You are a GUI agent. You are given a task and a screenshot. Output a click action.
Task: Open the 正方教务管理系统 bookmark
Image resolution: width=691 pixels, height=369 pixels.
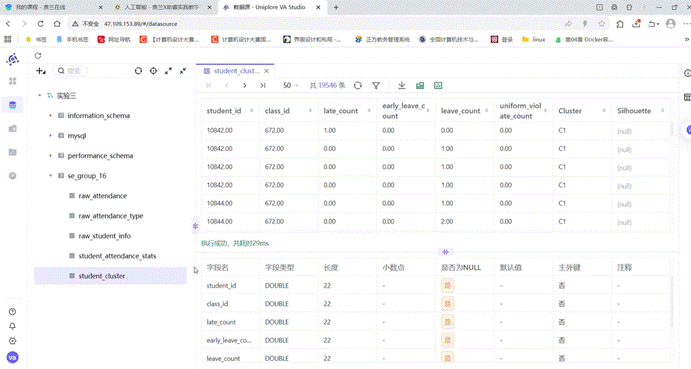[383, 39]
